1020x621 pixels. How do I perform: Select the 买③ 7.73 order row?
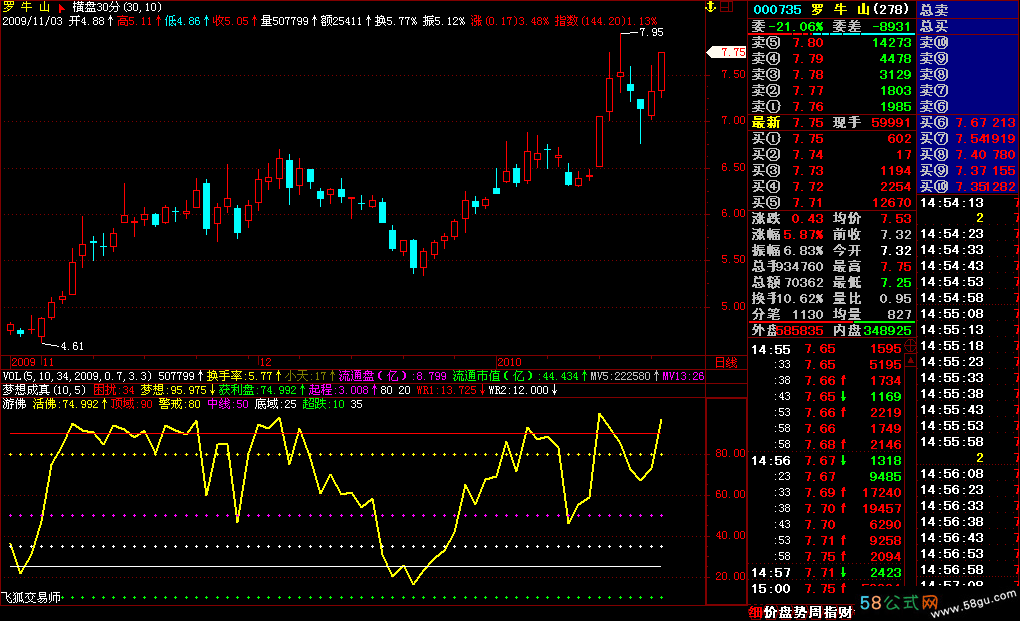point(832,170)
